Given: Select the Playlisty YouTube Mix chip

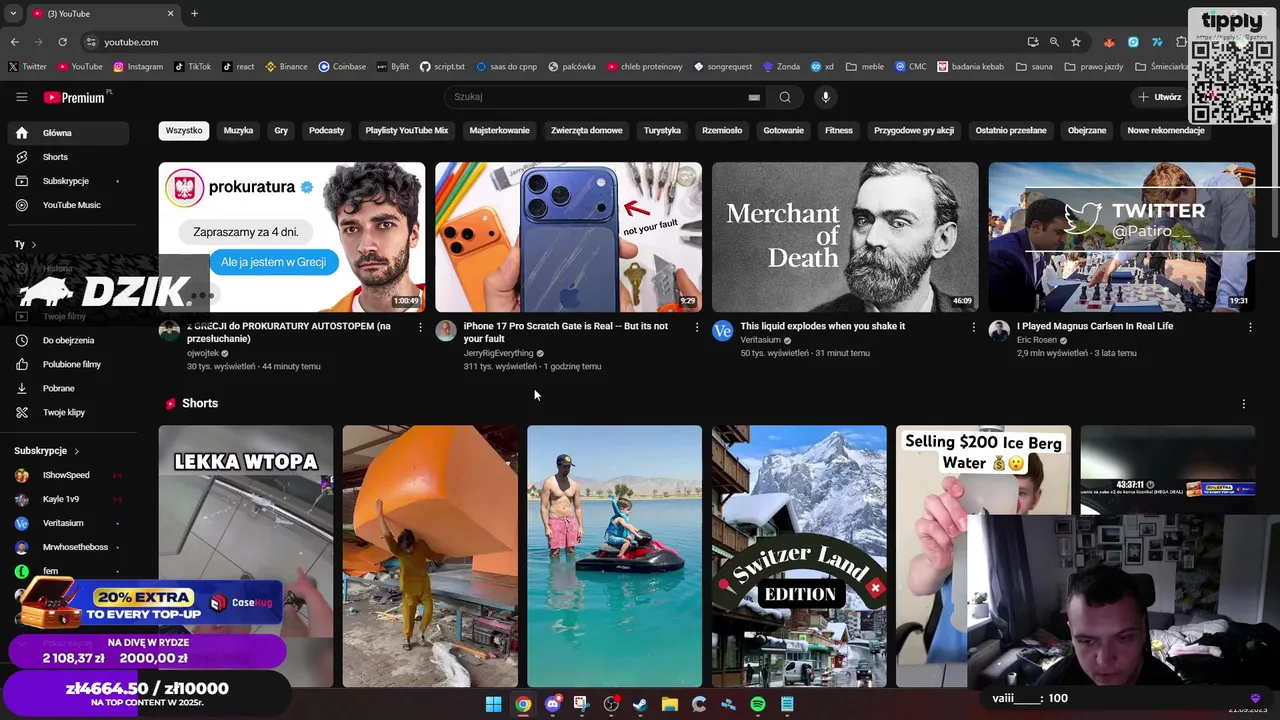Looking at the screenshot, I should coord(407,130).
